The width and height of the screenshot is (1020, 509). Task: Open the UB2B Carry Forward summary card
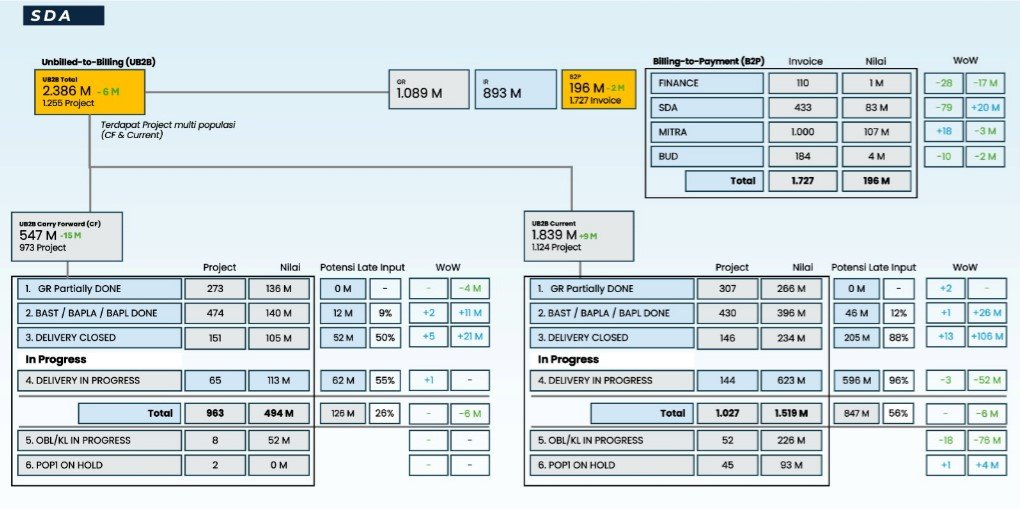(x=66, y=236)
